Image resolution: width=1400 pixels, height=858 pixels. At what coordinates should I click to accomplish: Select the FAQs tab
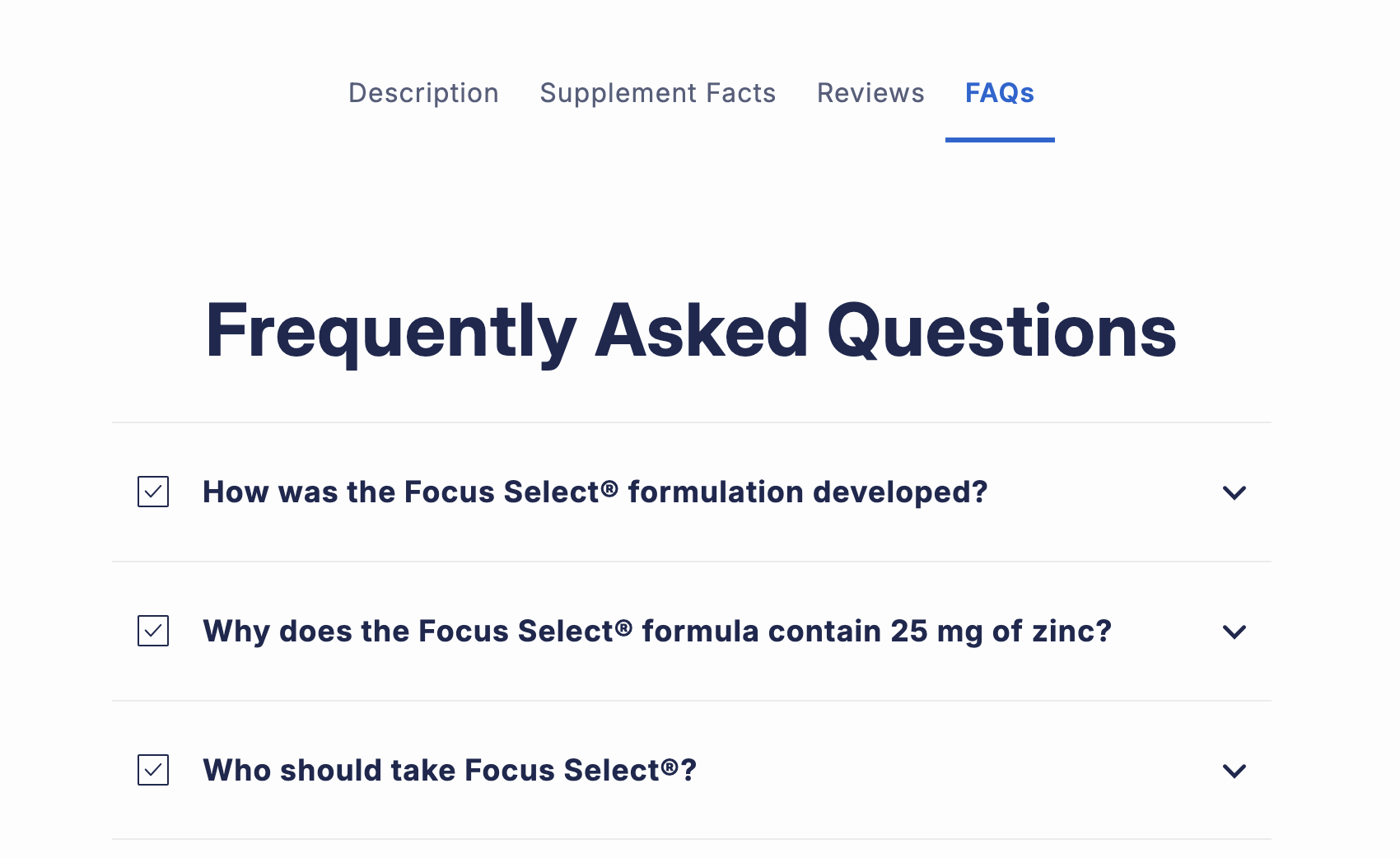[999, 93]
